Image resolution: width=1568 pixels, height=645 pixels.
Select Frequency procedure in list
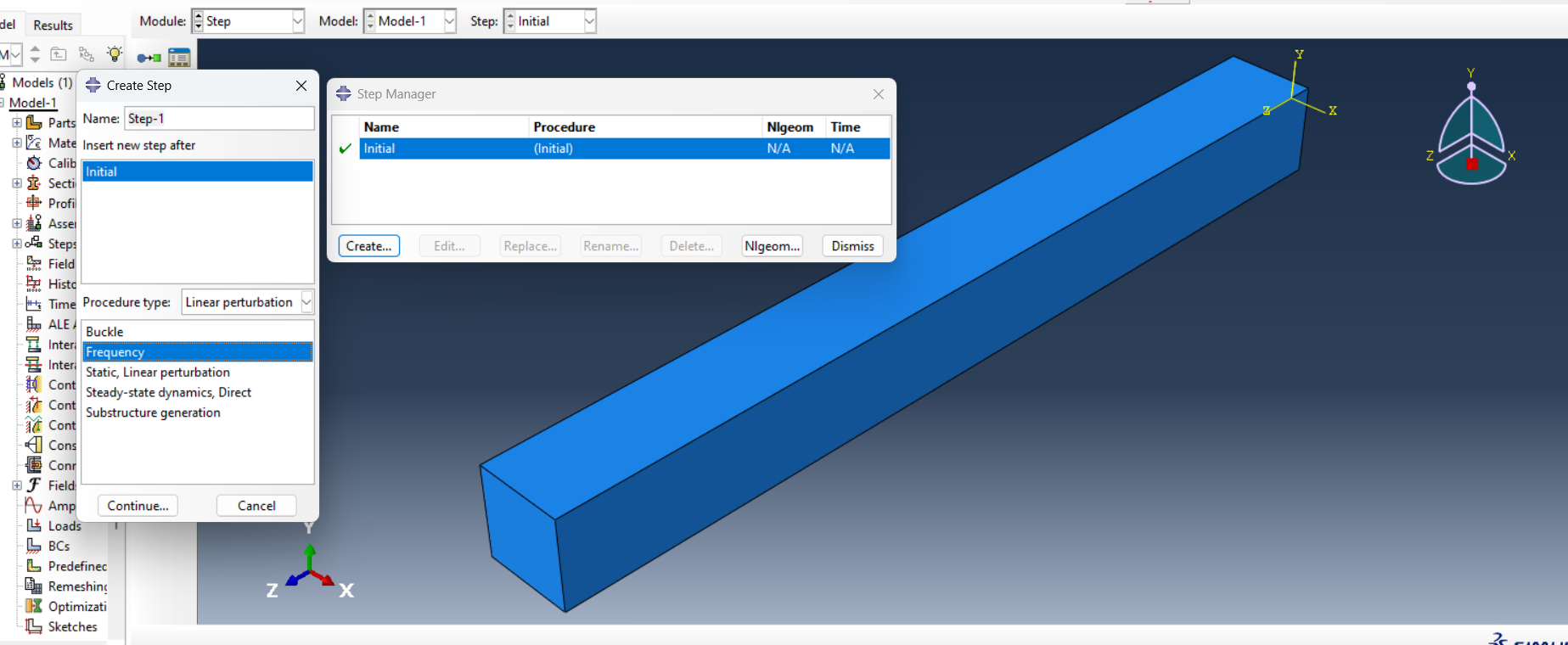click(x=197, y=352)
